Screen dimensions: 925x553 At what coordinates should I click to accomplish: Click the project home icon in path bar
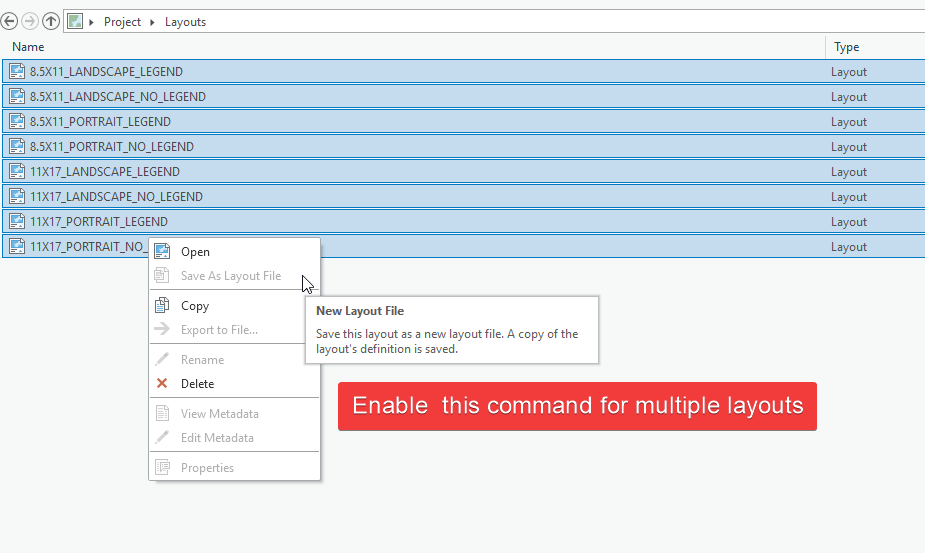[75, 22]
